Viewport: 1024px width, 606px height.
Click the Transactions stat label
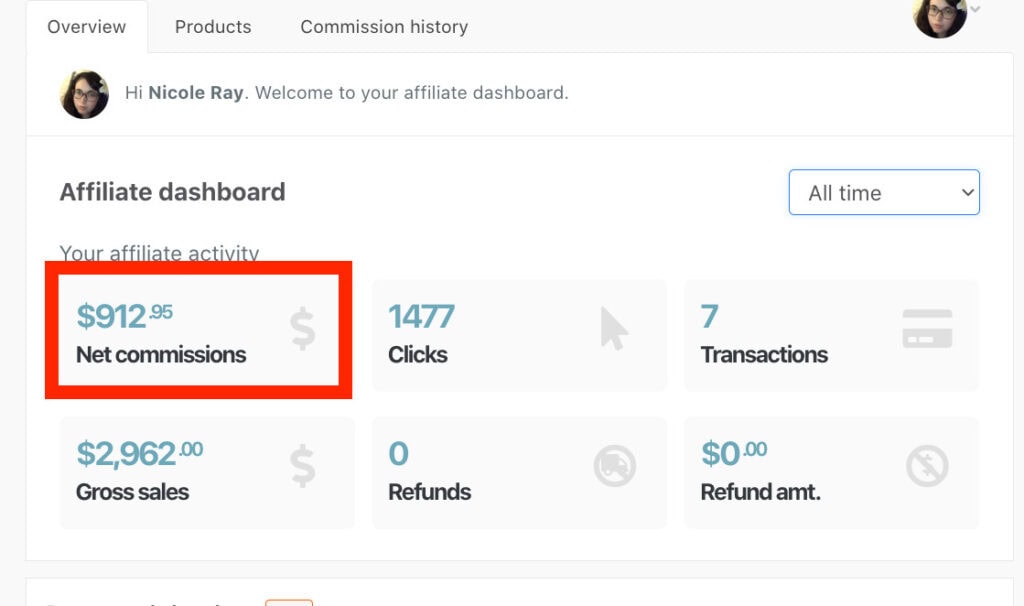(764, 355)
